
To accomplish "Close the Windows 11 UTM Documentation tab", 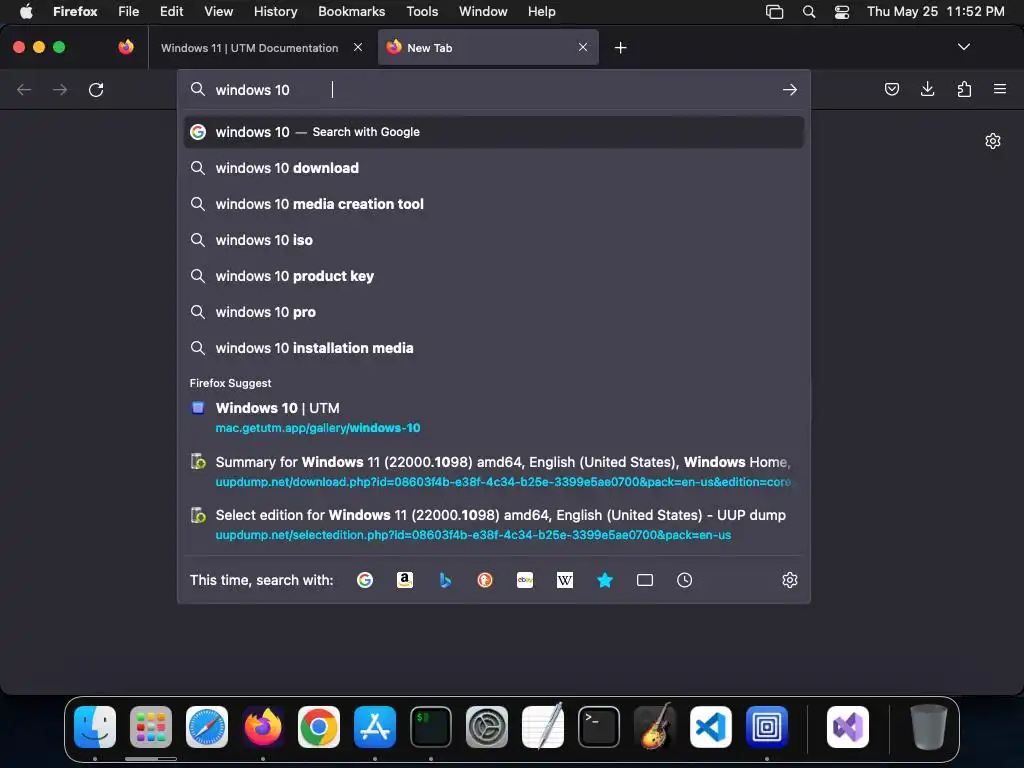I will 358,47.
